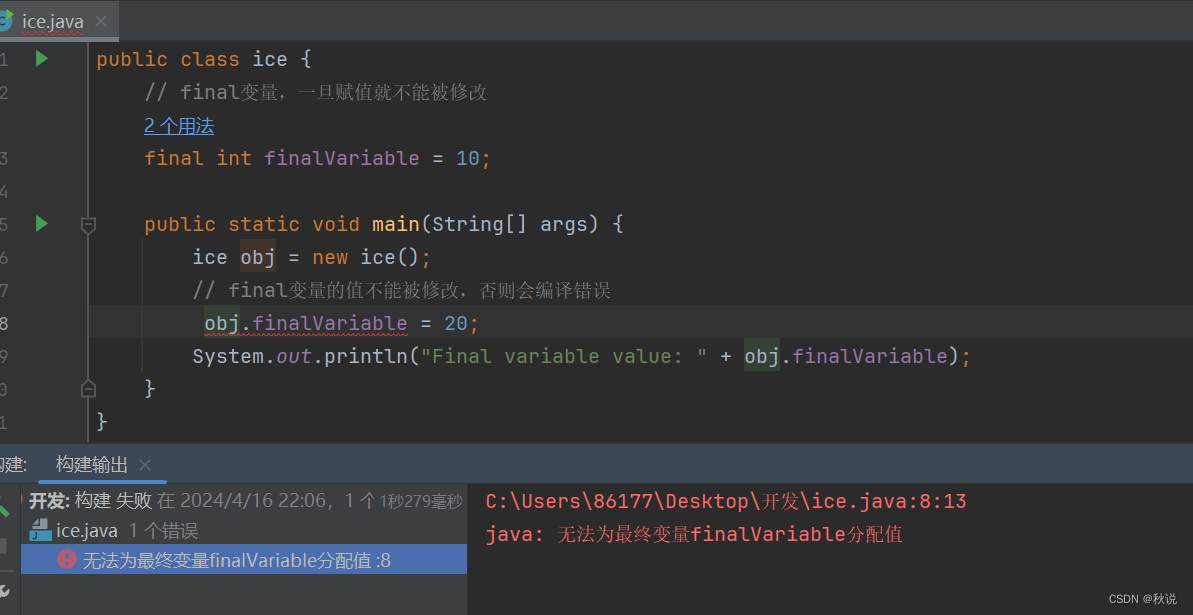Run main method from gutter arrow
The height and width of the screenshot is (615, 1193).
[x=42, y=224]
